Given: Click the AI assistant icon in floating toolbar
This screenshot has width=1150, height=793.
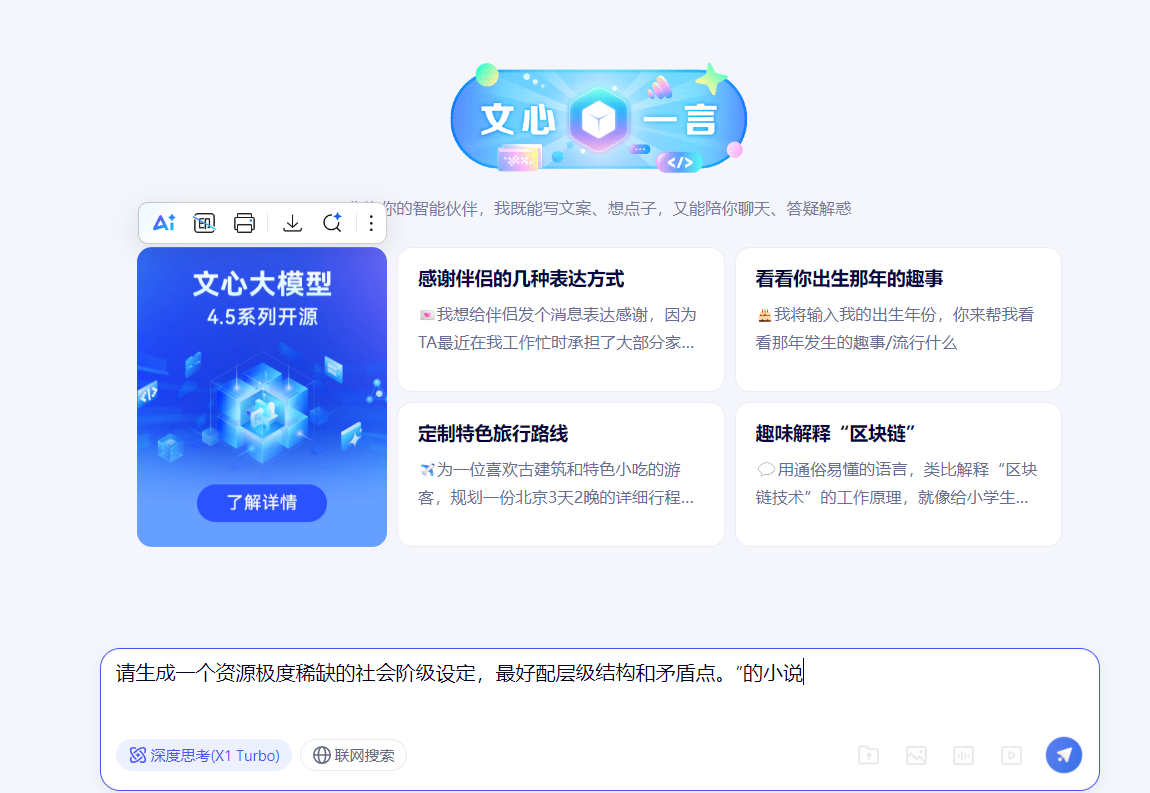Looking at the screenshot, I should pos(164,223).
